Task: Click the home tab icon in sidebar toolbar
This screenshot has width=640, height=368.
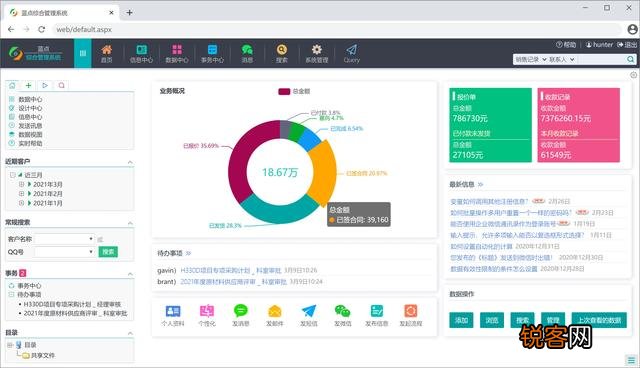Action: tap(12, 85)
